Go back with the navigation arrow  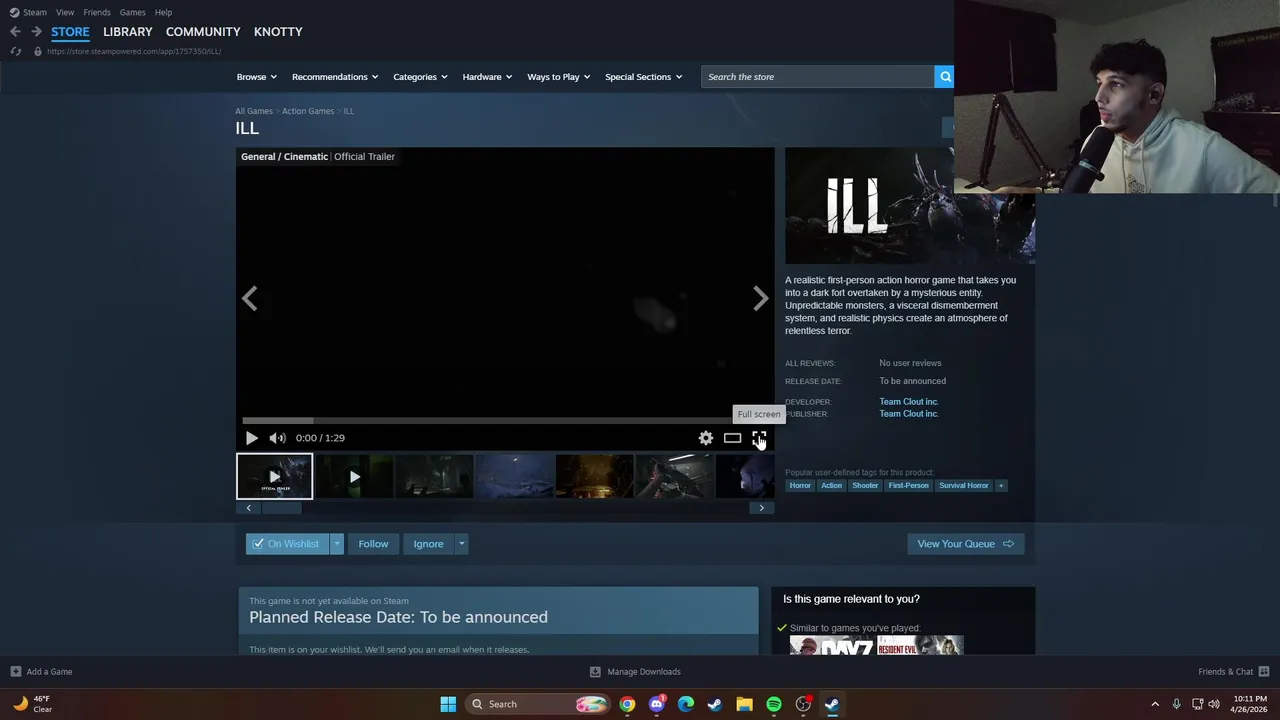point(15,32)
